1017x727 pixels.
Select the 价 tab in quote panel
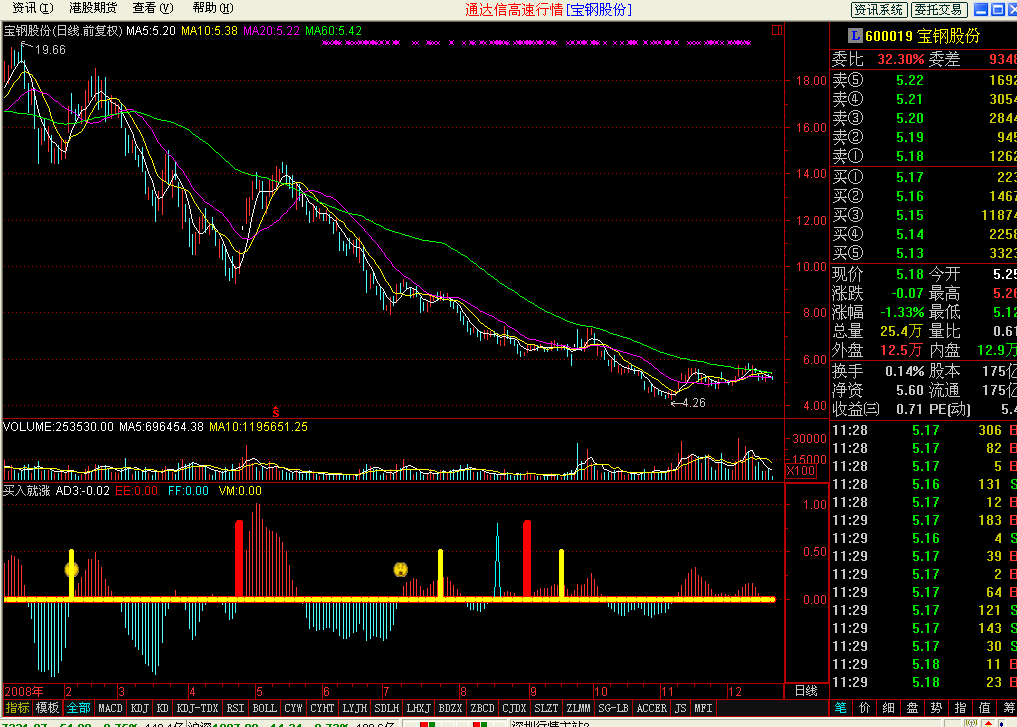click(865, 708)
